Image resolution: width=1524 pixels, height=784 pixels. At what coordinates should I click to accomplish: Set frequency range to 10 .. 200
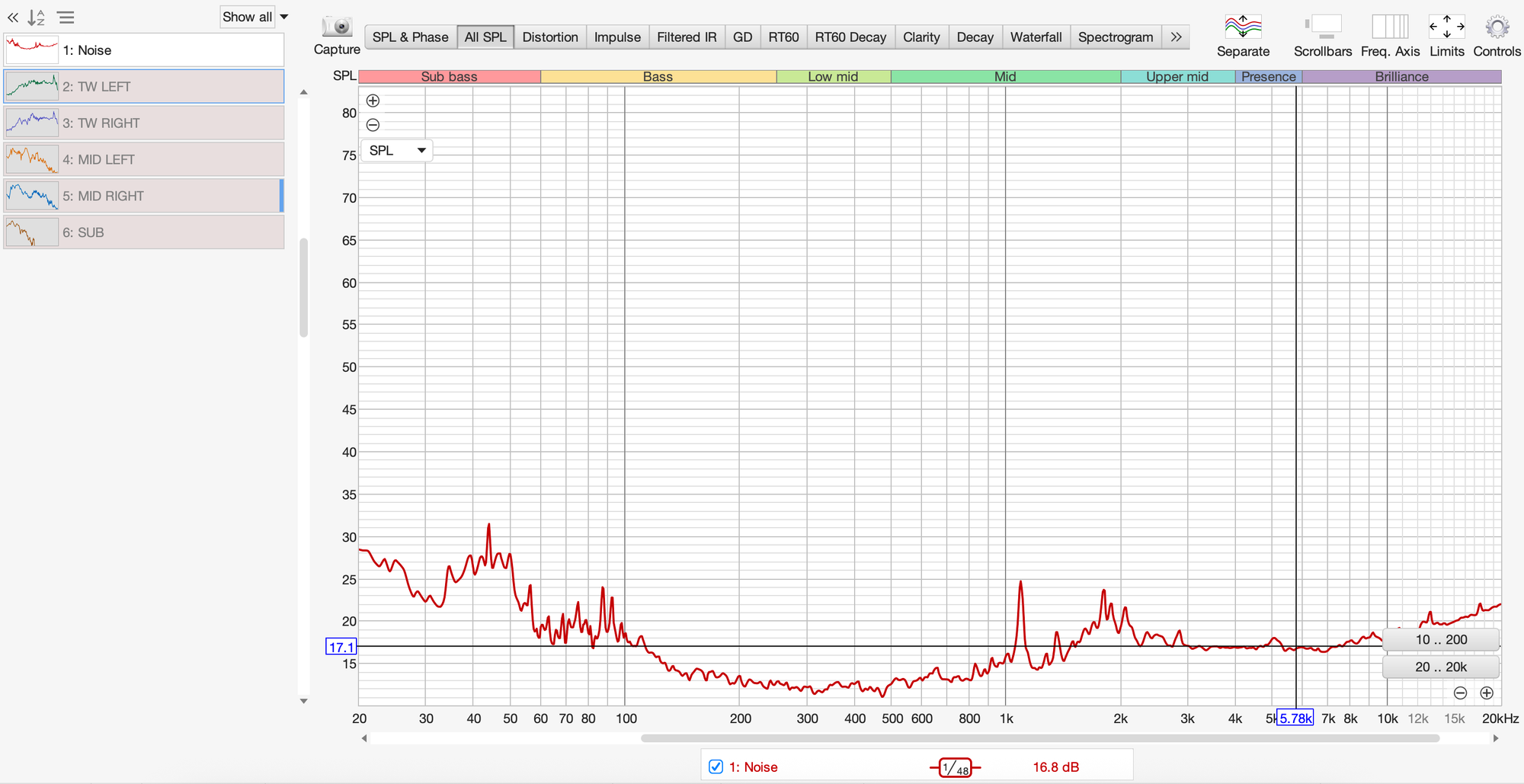[1440, 640]
